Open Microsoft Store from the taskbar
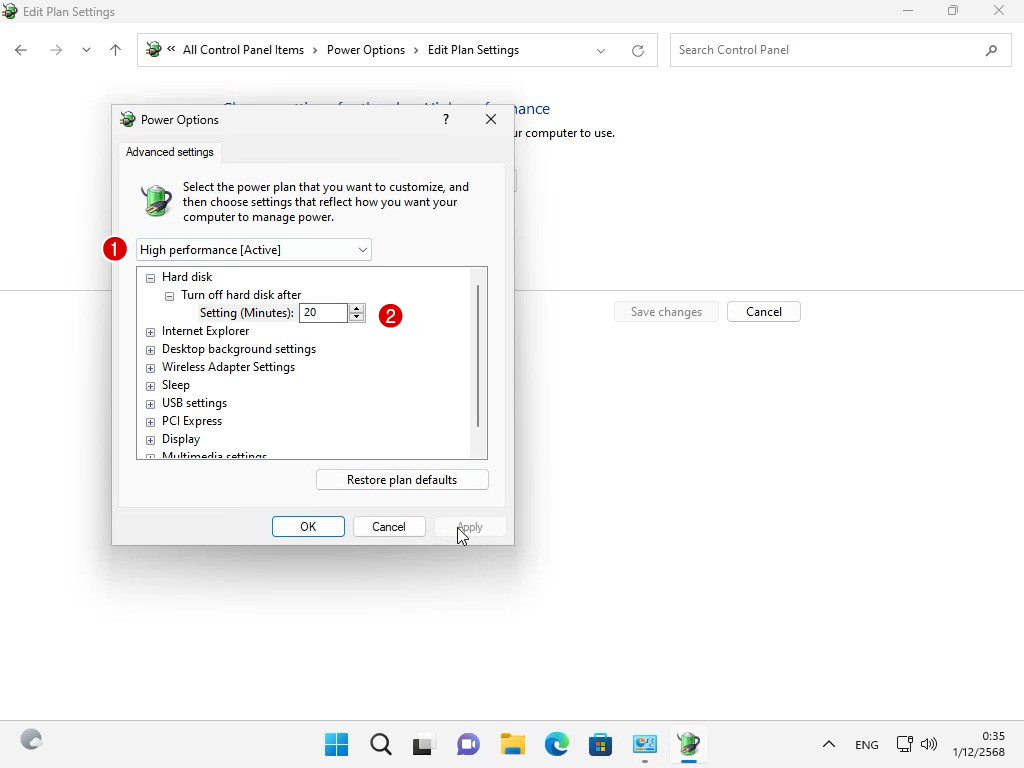This screenshot has width=1024, height=768. [600, 744]
